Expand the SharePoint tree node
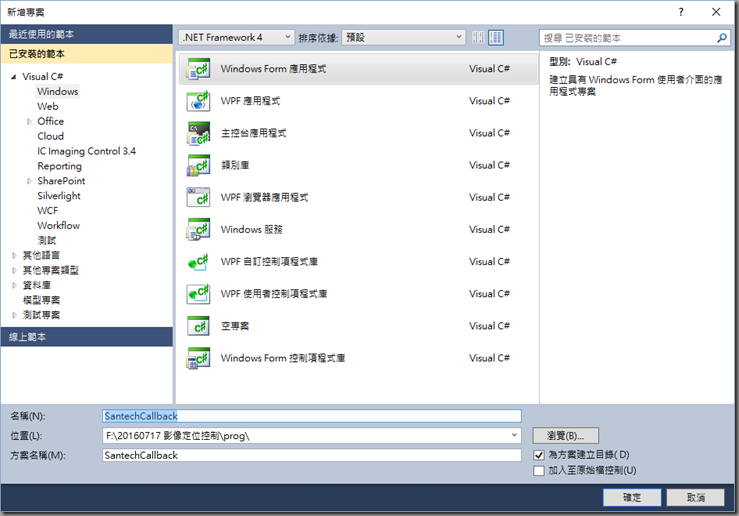739x516 pixels. point(29,181)
